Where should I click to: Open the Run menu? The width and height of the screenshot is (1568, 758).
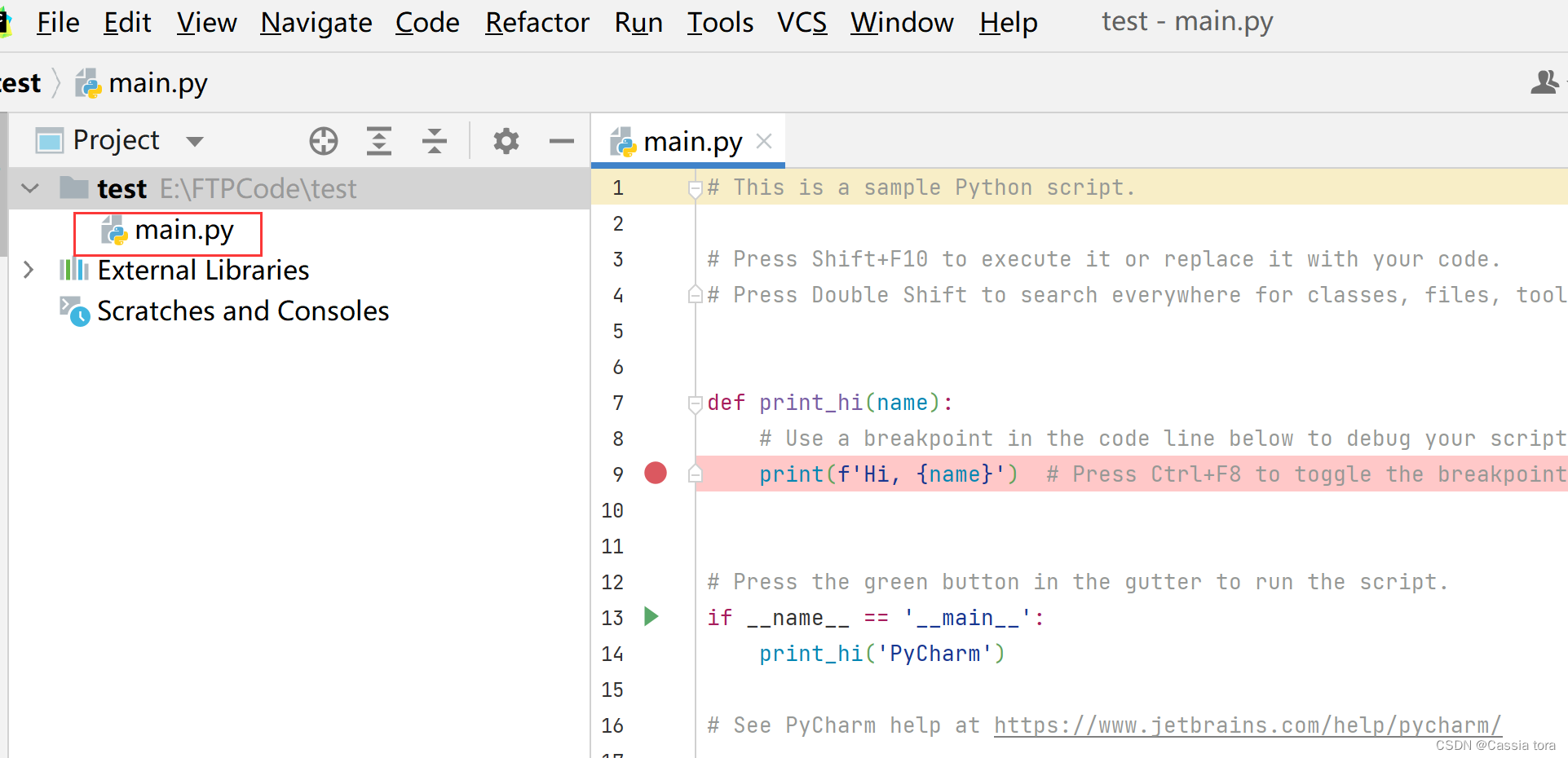pyautogui.click(x=638, y=23)
